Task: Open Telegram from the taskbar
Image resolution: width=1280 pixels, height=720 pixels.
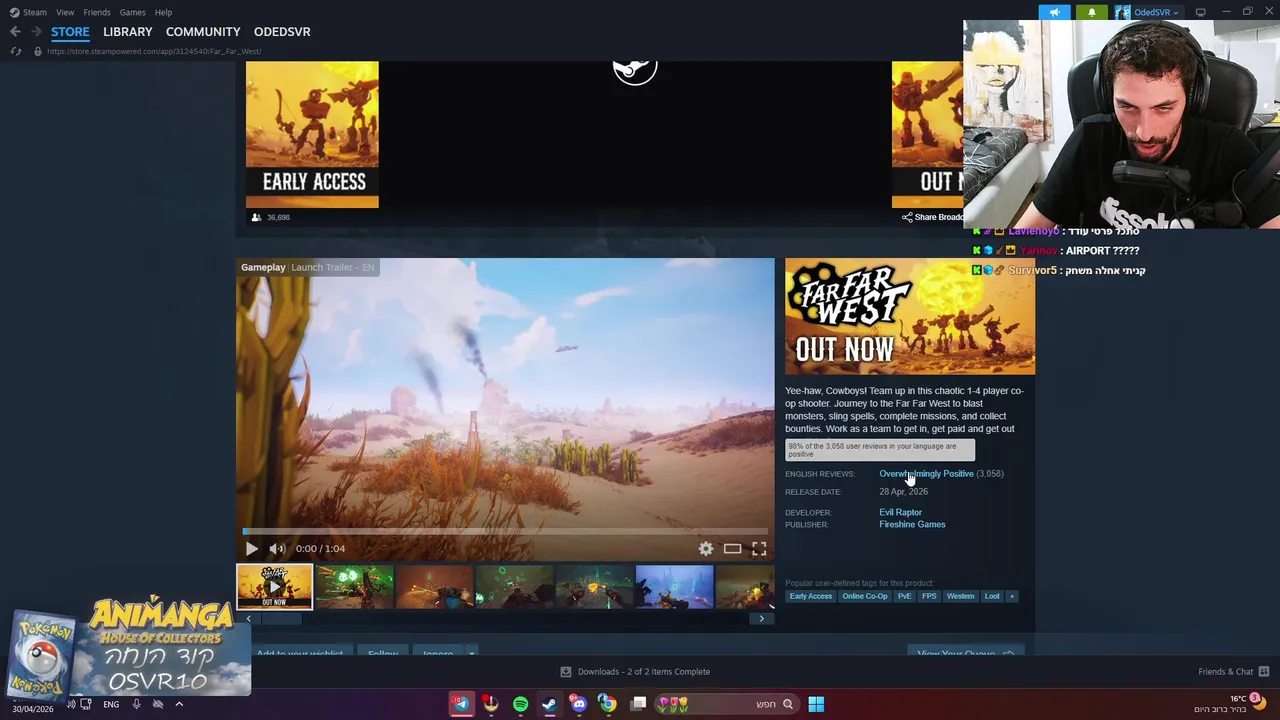Action: pos(461,704)
